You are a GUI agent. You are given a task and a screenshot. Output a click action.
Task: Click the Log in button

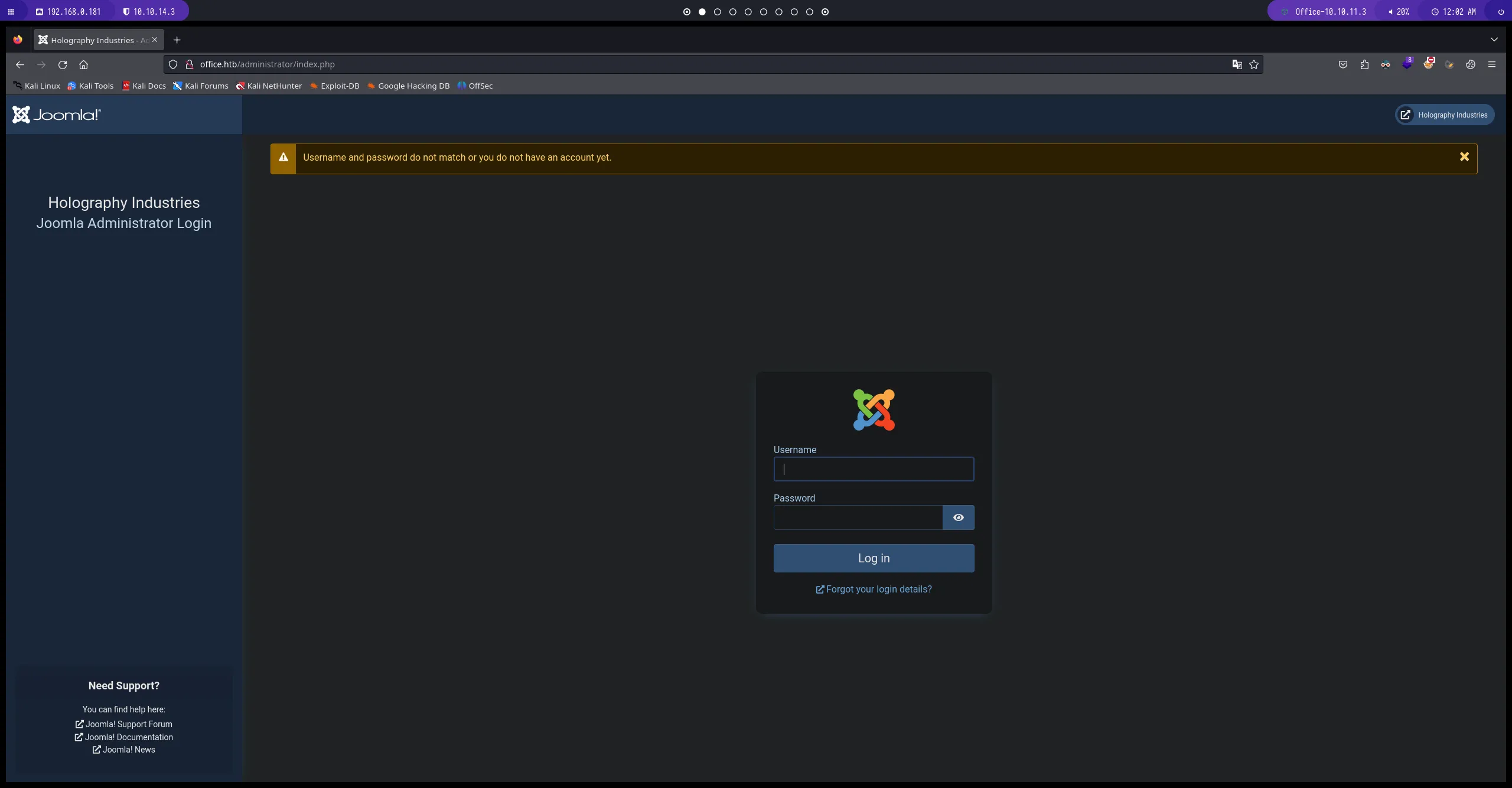coord(874,558)
